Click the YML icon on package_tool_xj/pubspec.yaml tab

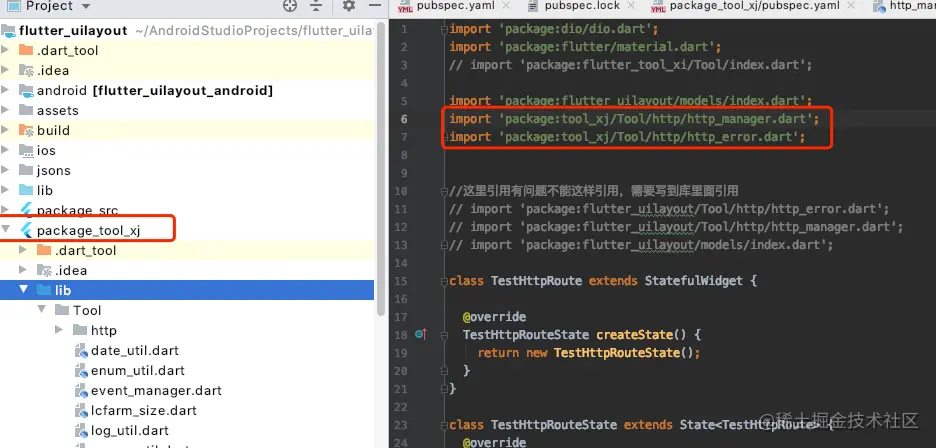(658, 7)
